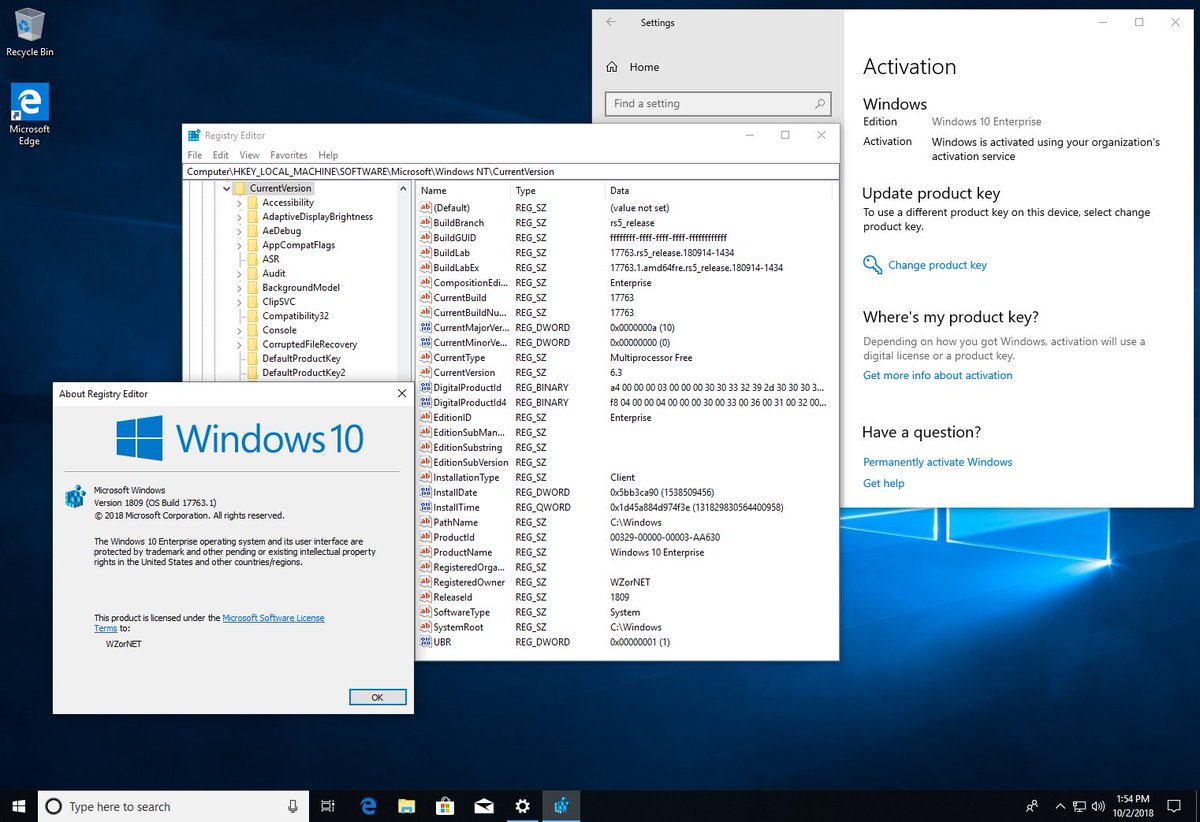Expand the Audit key
This screenshot has height=822, width=1200.
pyautogui.click(x=239, y=273)
